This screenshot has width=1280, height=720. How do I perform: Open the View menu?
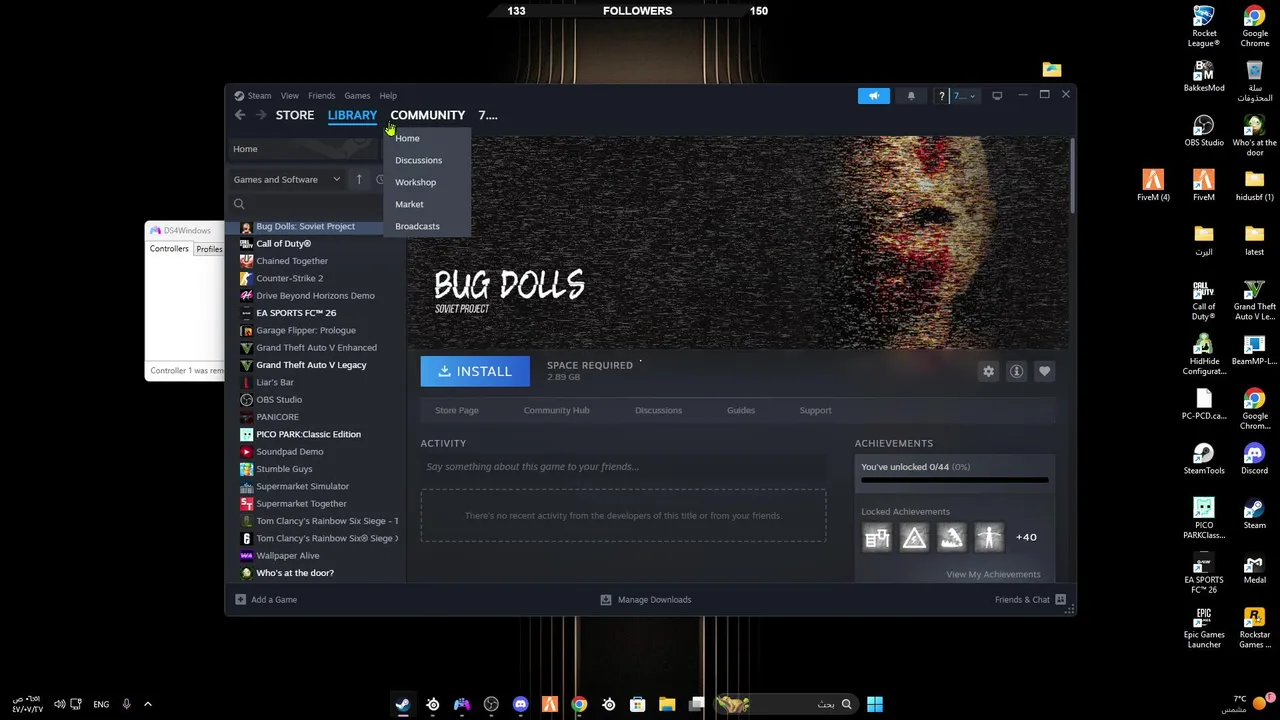(x=289, y=96)
